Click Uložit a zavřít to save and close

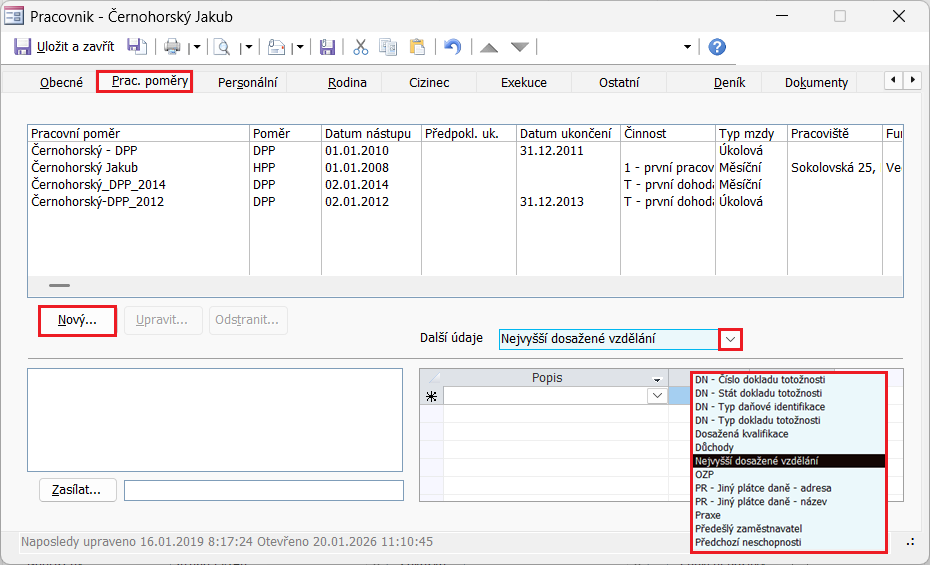click(64, 47)
